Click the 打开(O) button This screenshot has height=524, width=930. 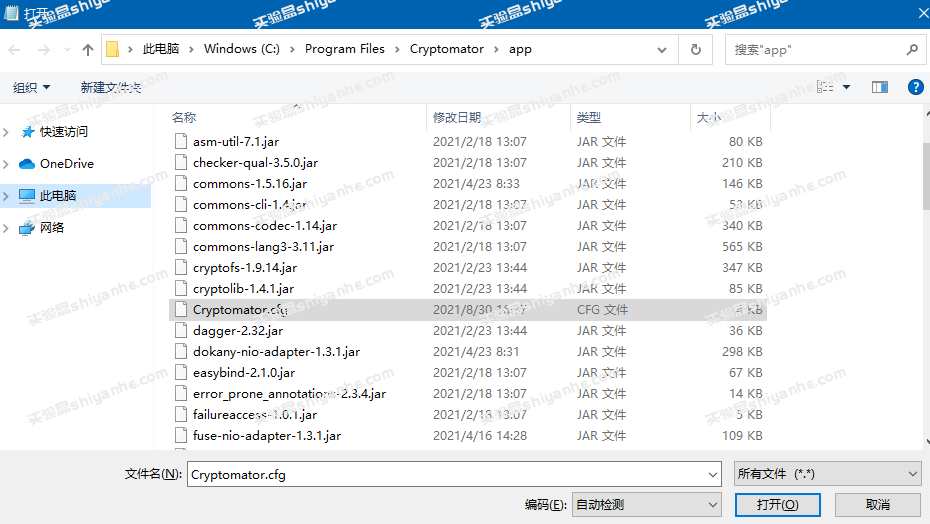(x=778, y=505)
